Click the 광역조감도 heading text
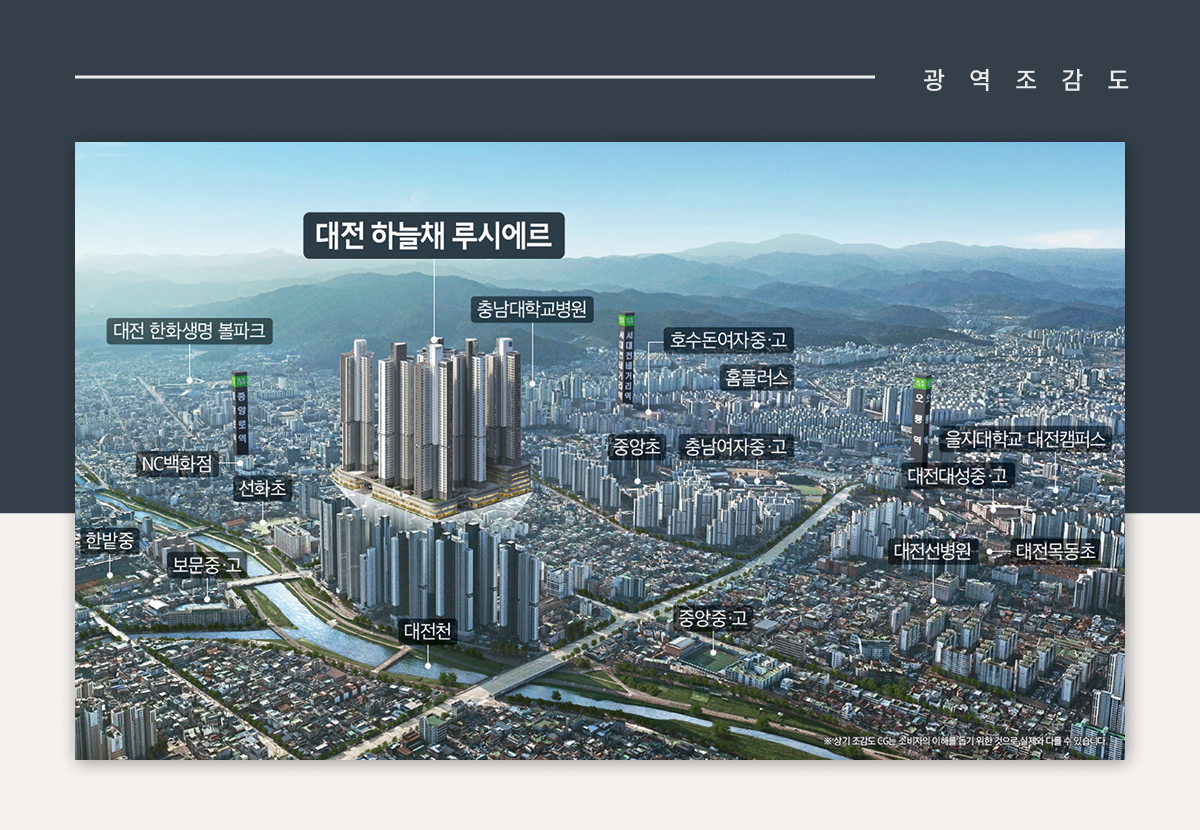 click(1025, 81)
